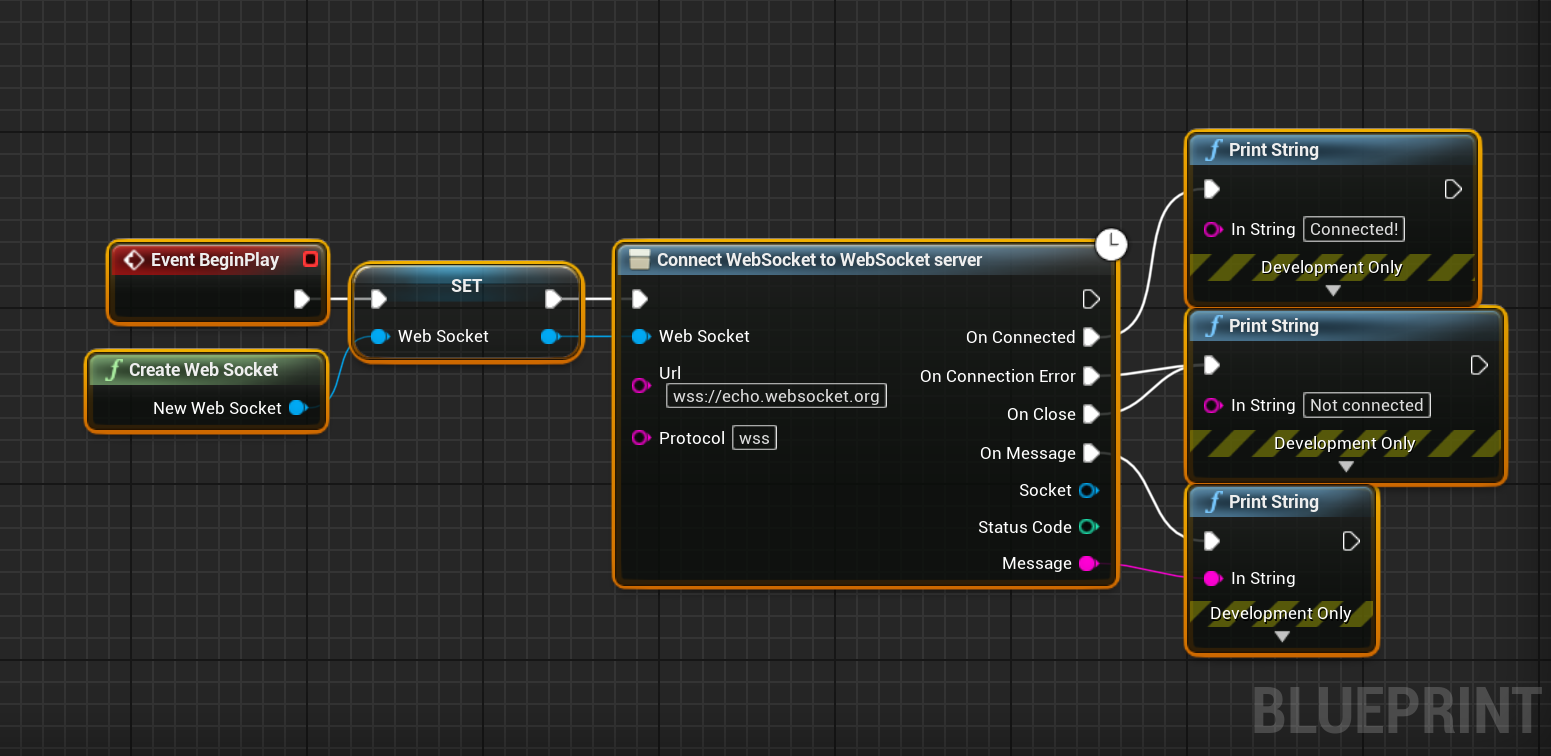This screenshot has height=756, width=1551.
Task: Expand the bottom Print String advanced options arrow
Action: [1282, 637]
